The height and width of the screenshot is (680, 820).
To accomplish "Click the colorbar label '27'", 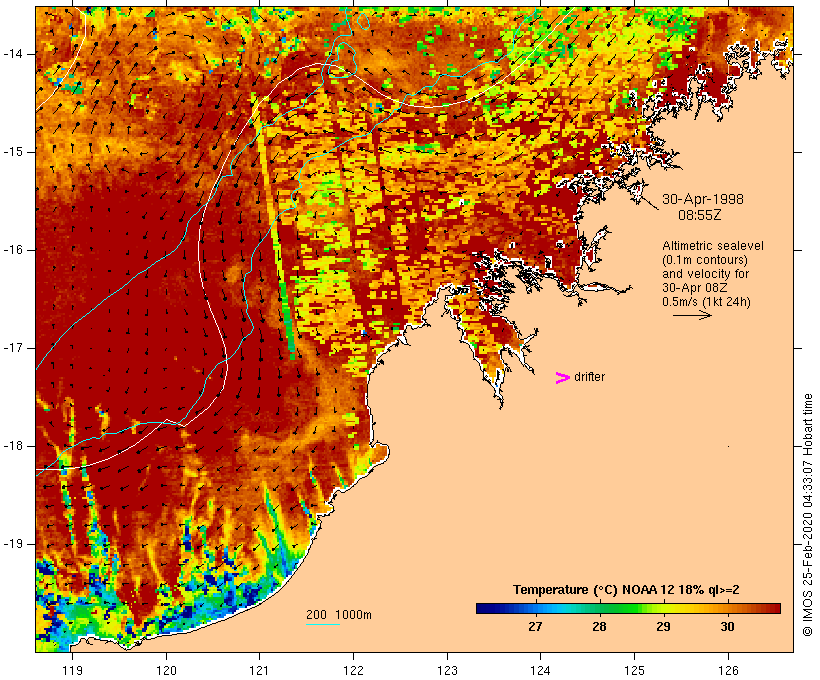I will [x=535, y=626].
